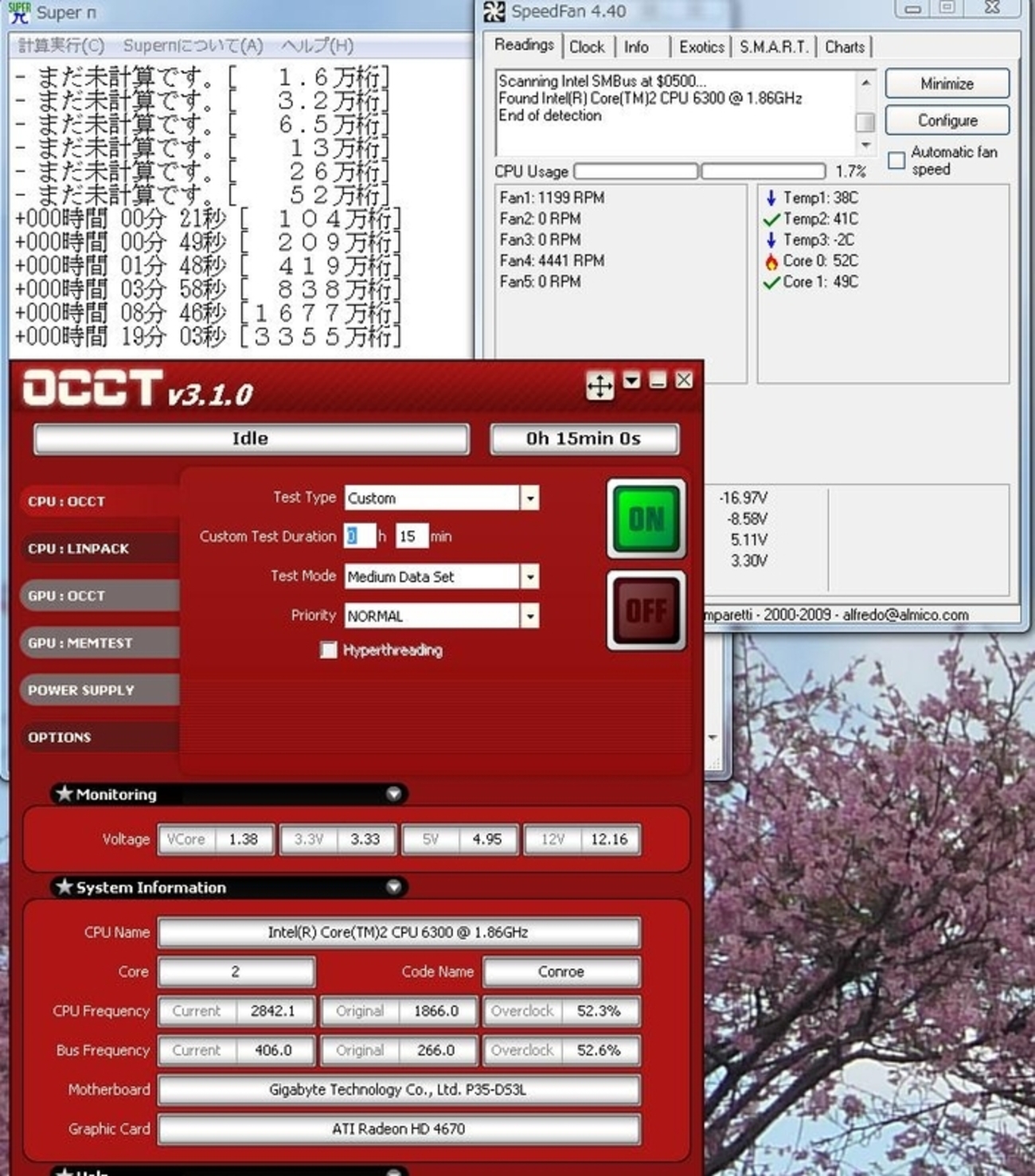This screenshot has width=1035, height=1176.
Task: Select the CPU : OCCT tab
Action: (100, 502)
